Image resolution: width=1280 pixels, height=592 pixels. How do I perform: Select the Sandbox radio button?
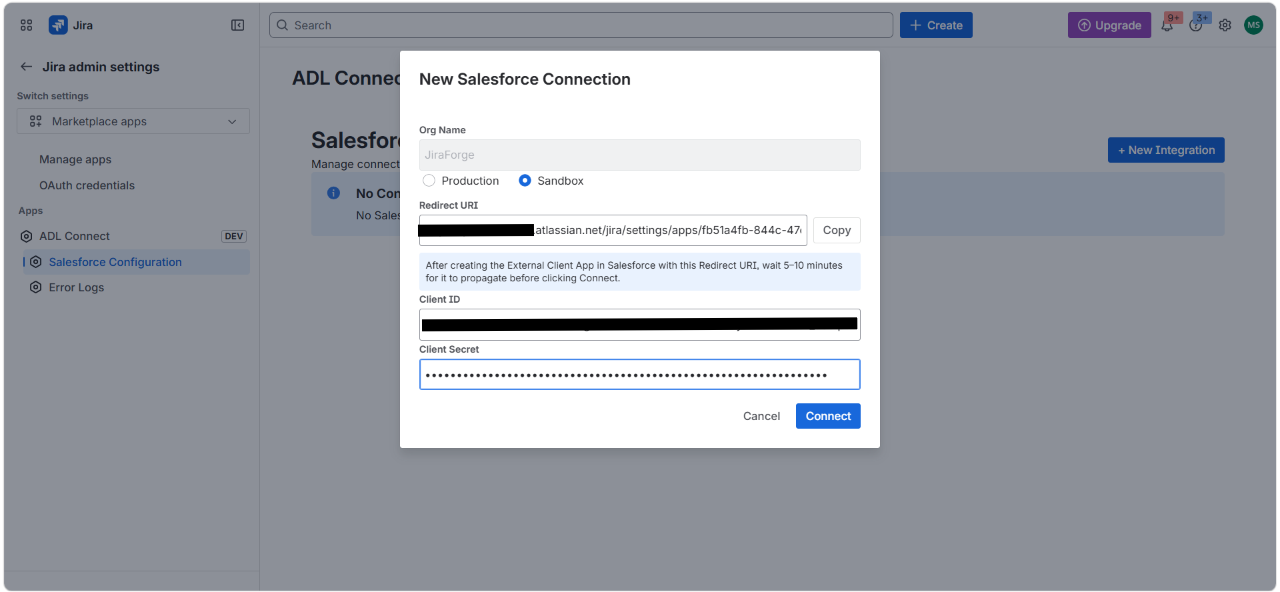coord(525,181)
